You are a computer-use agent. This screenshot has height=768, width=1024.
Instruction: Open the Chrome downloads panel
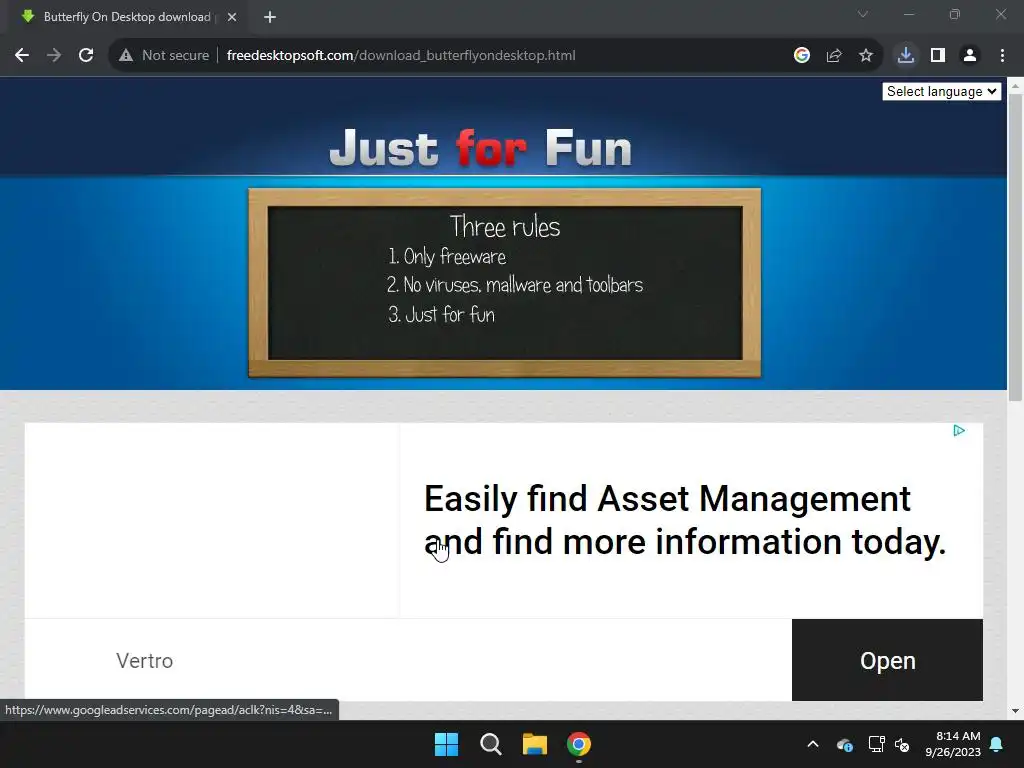point(906,56)
